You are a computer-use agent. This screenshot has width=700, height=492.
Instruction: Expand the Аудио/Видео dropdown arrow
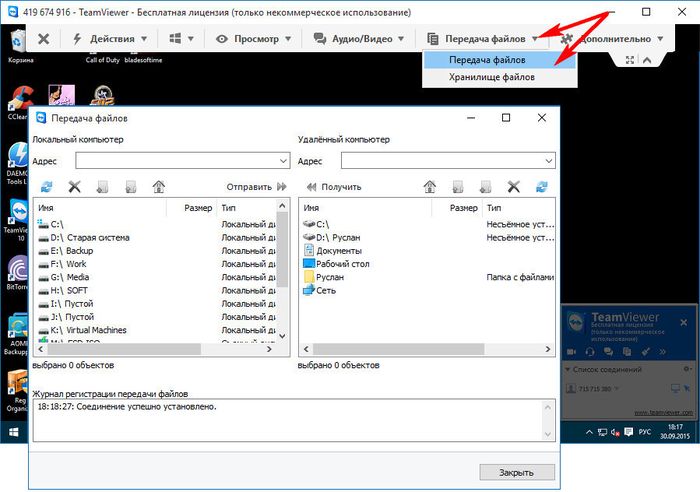401,39
